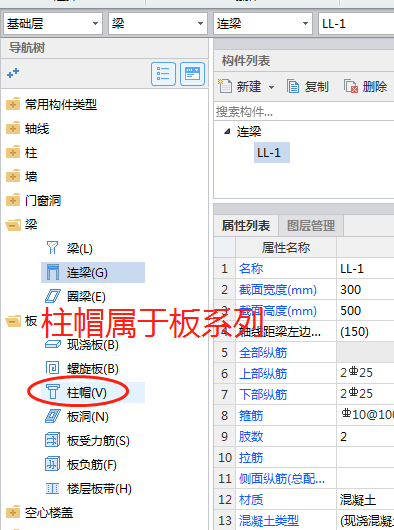Expand the 空心楼盖 folder
Screen dimensions: 394x530
point(13,512)
